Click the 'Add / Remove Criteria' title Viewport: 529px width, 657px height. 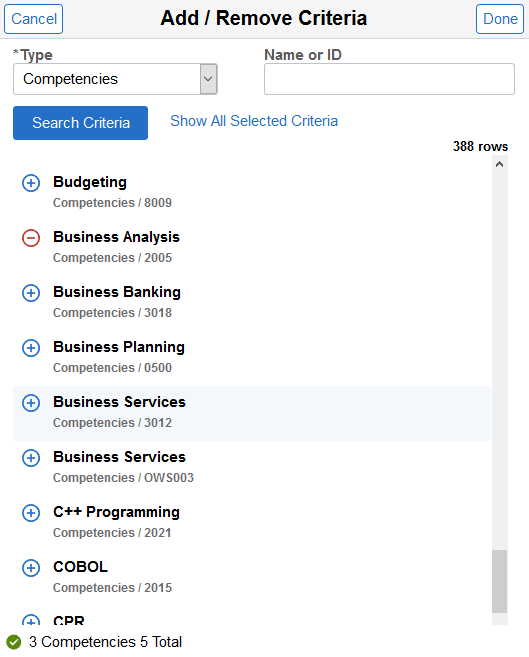(x=264, y=18)
